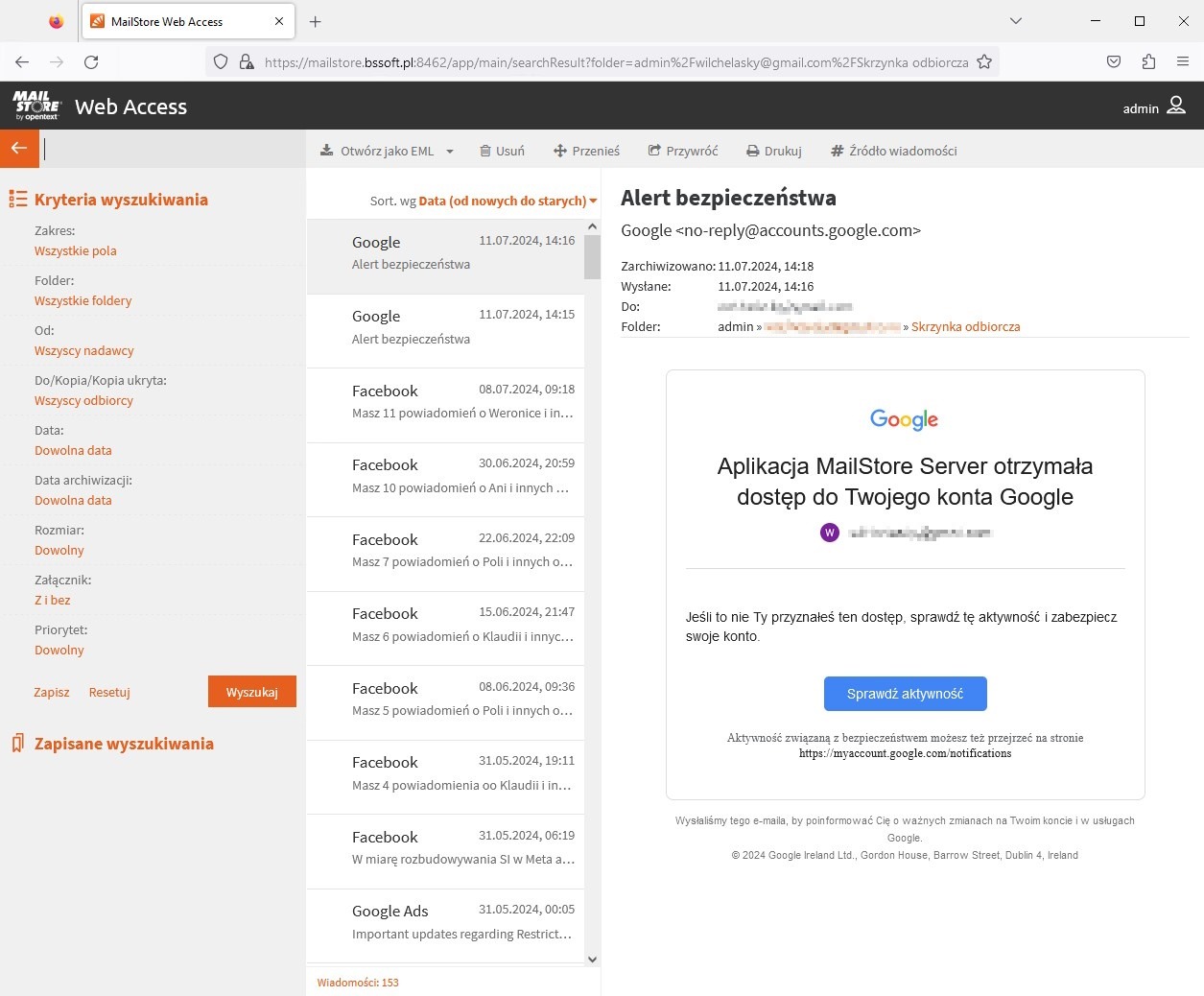Viewport: 1204px width, 996px height.
Task: Open Facebook email dated 08.06.2024
Action: click(445, 702)
